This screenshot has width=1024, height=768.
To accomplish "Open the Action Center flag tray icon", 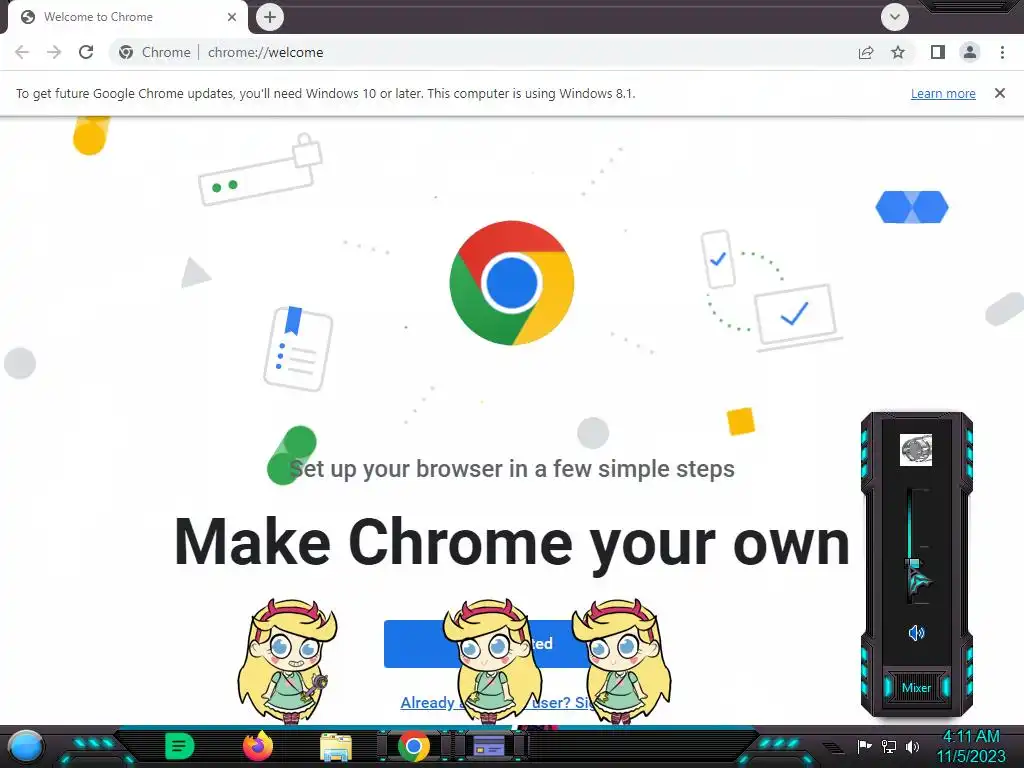I will click(x=864, y=746).
